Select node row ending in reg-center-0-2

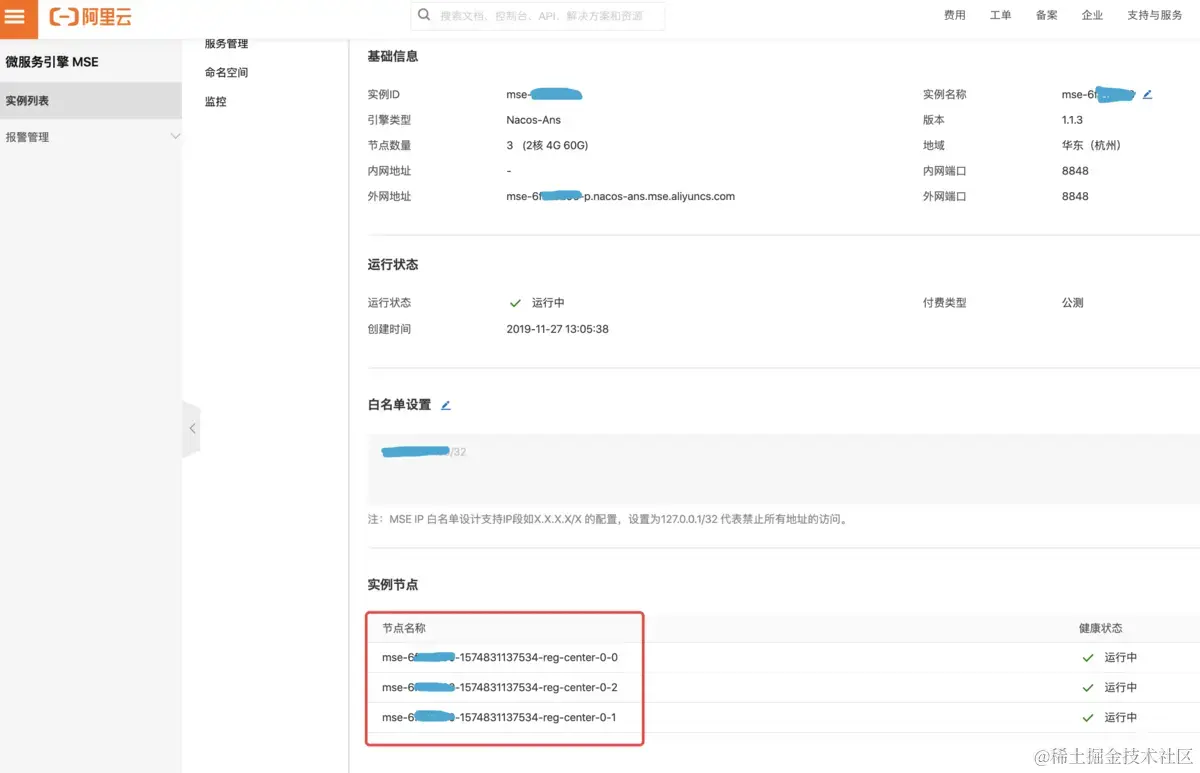tap(783, 688)
